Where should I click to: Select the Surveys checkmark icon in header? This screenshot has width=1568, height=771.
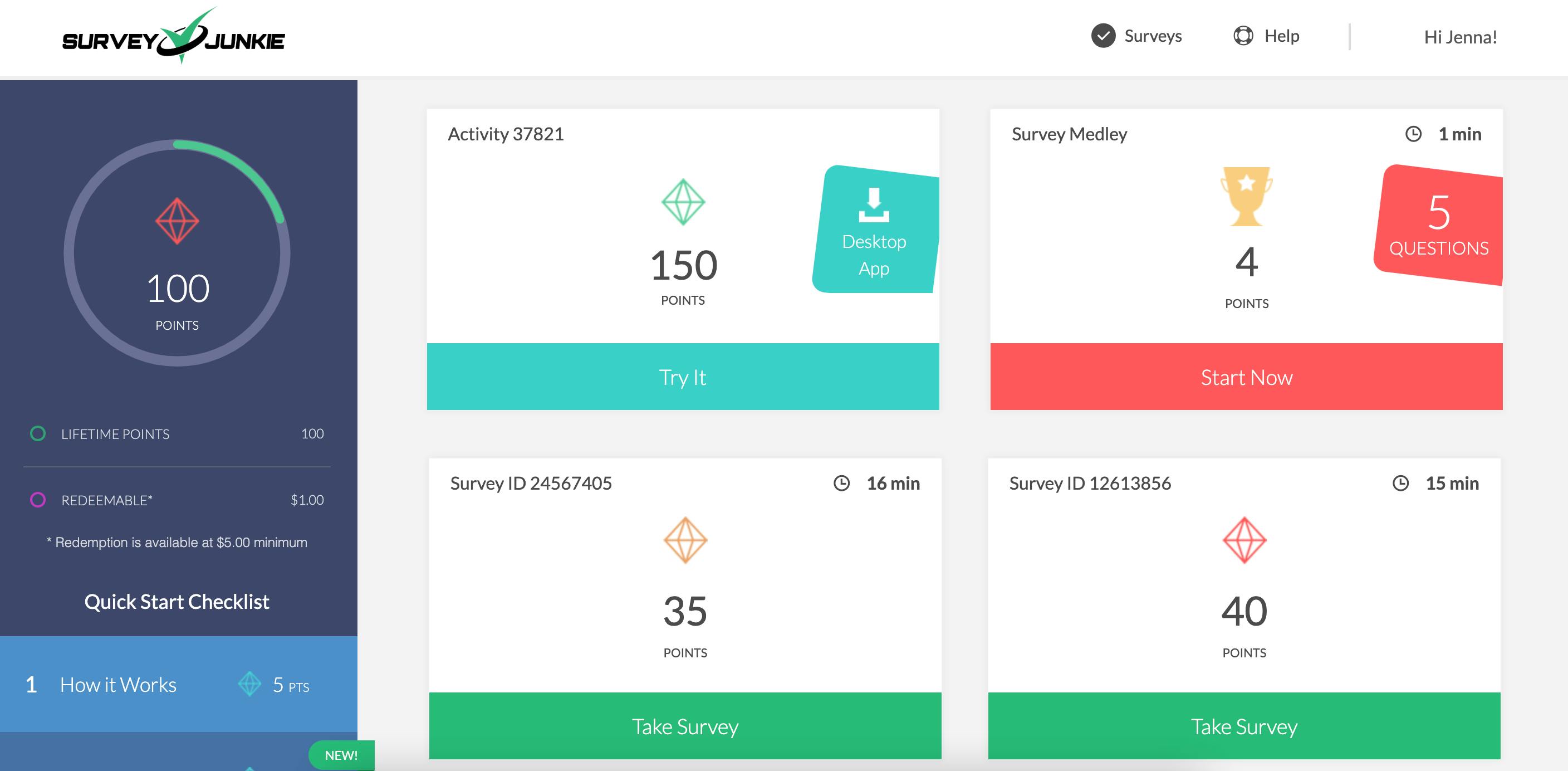pos(1103,35)
